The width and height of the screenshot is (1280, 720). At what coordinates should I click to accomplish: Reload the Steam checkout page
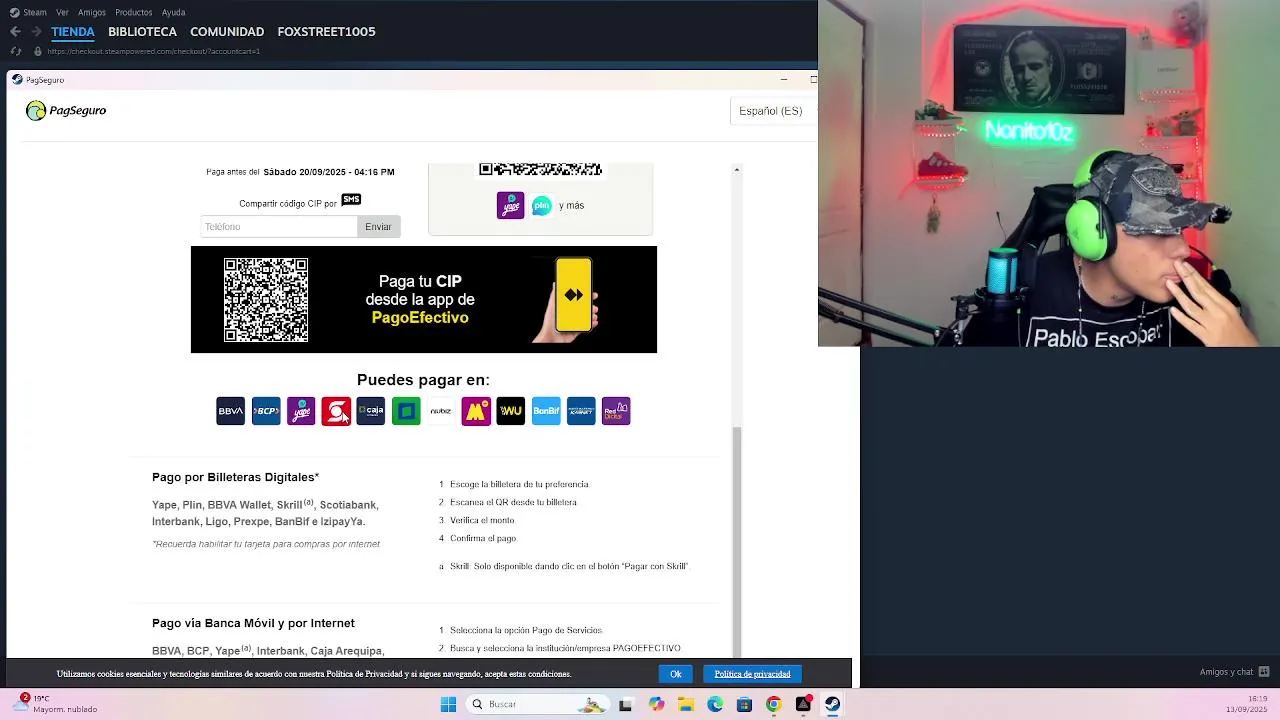[15, 51]
